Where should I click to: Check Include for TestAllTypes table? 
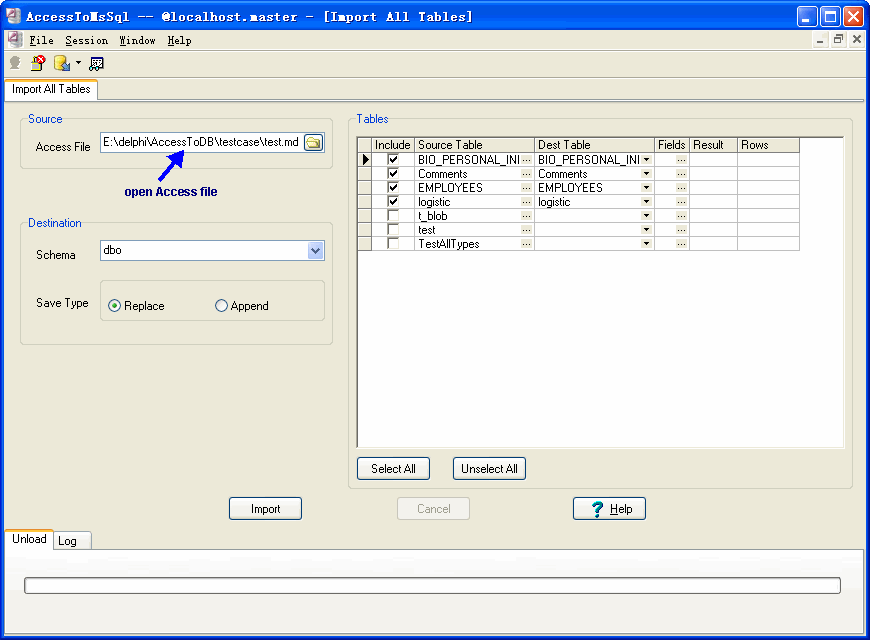393,243
